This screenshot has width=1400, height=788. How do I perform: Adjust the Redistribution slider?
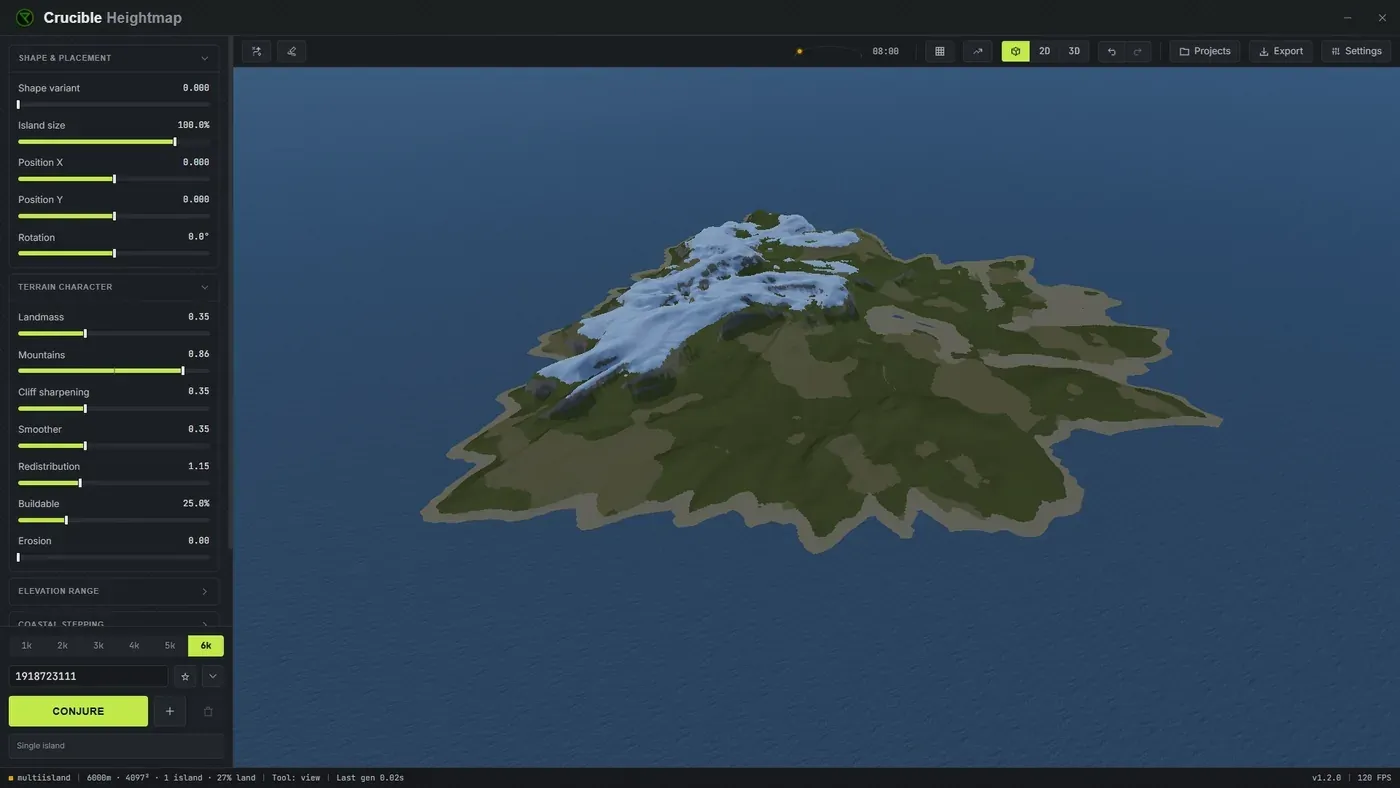114,482
